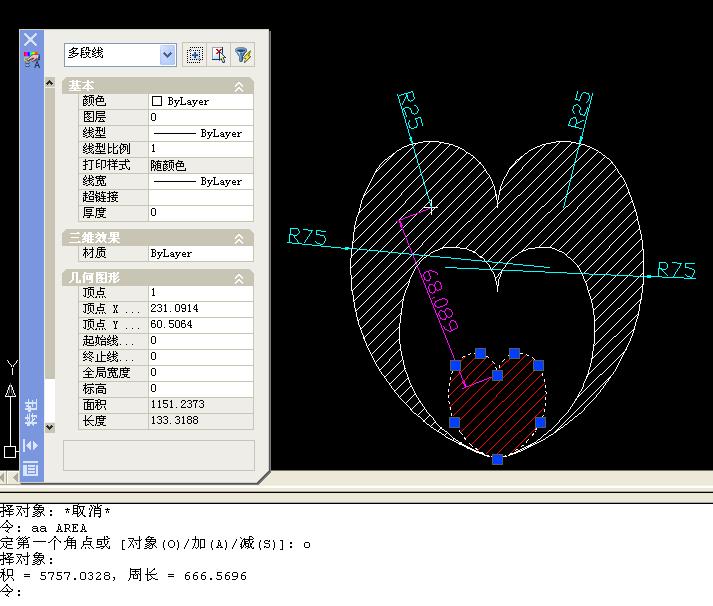Screen dimensions: 713x606
Task: Toggle palette auto-hide icon
Action: tap(30, 446)
